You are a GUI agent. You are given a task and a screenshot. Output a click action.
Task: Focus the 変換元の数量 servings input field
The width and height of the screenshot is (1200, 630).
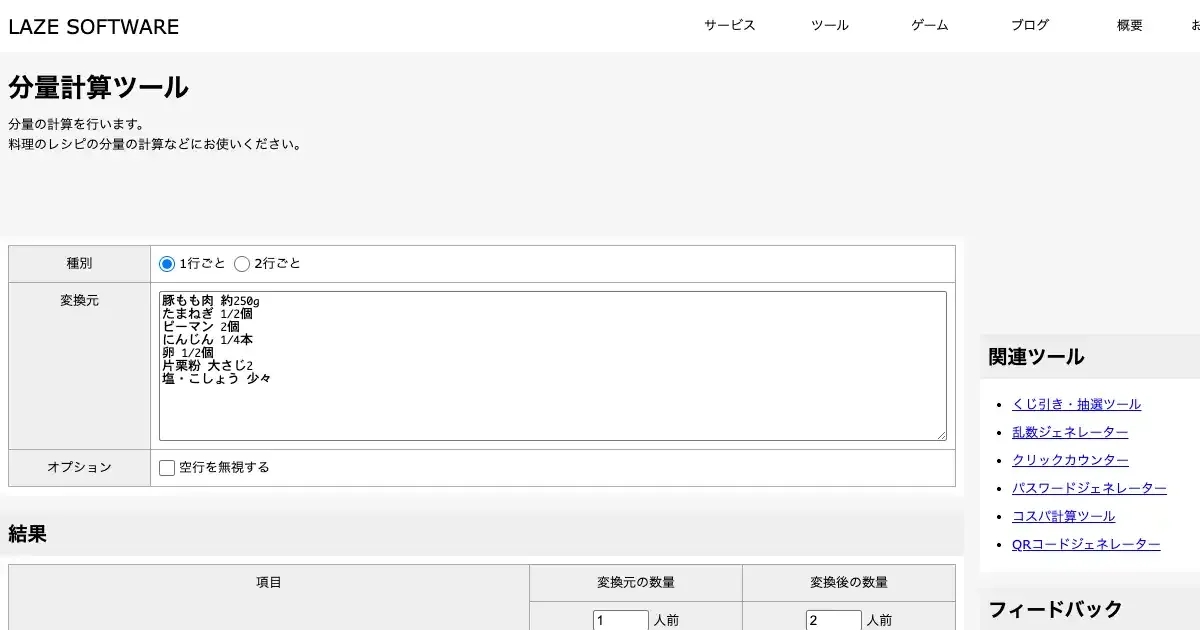620,620
